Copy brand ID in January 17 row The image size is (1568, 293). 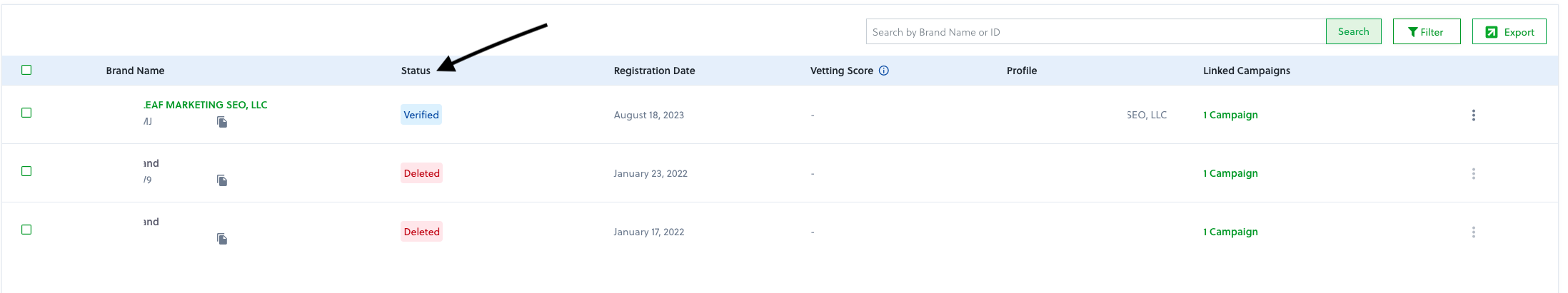[x=222, y=240]
